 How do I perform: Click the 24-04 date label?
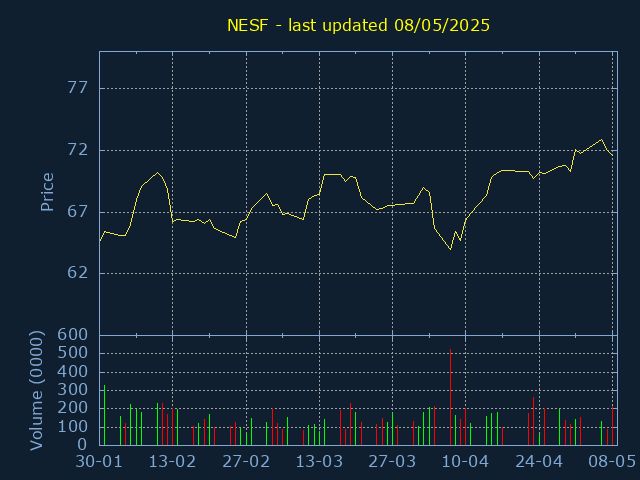point(539,462)
